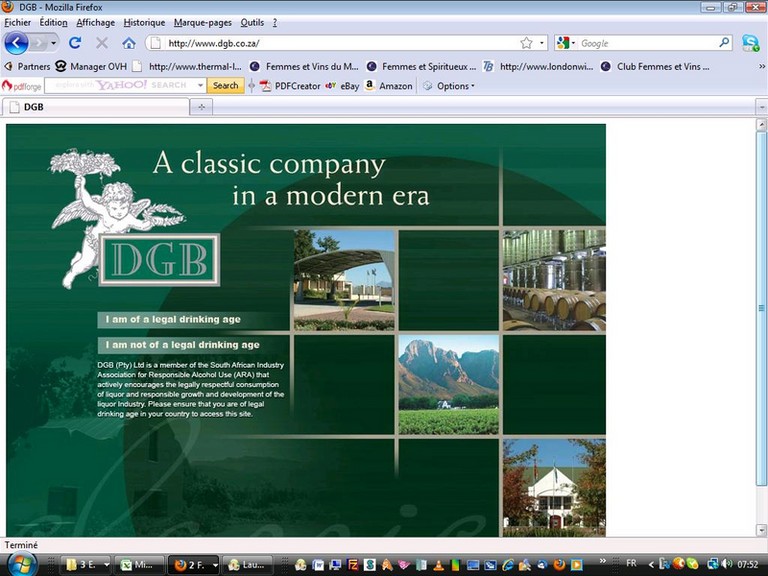Screen dimensions: 768x576
Task: Go to the Firefox home page
Action: click(129, 43)
